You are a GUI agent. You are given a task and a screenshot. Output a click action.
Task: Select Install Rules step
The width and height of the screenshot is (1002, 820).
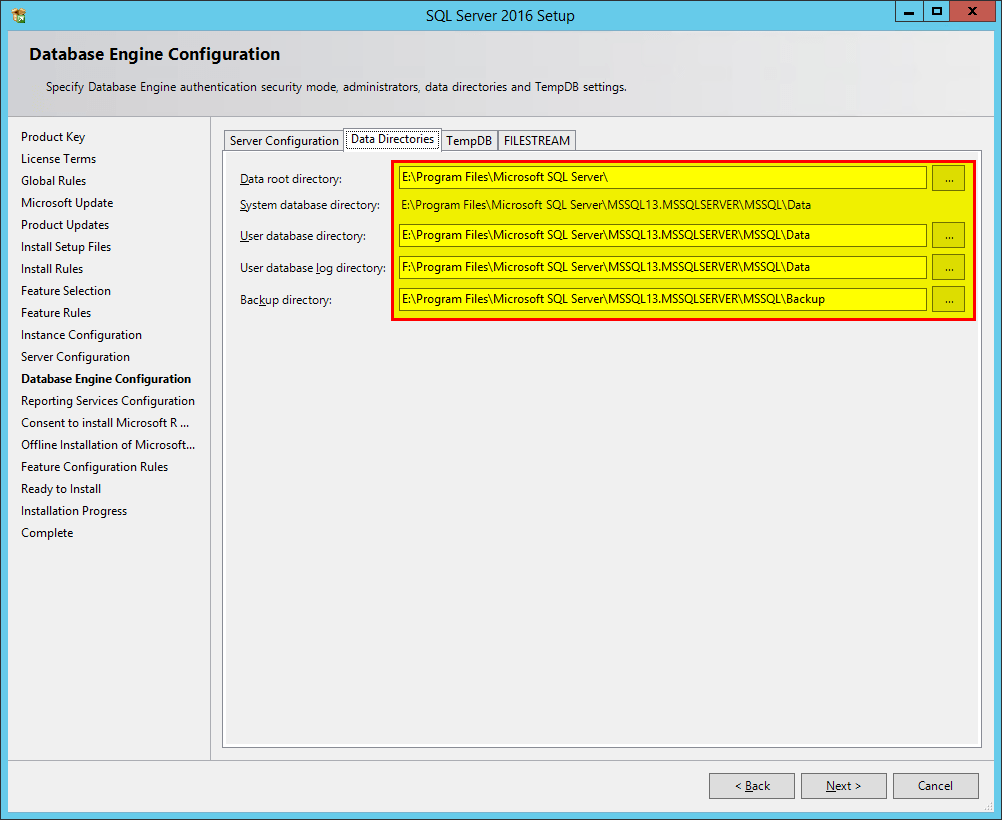[52, 269]
